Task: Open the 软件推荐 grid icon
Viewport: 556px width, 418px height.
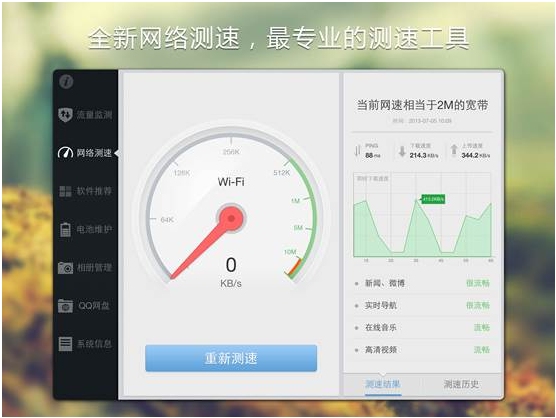Action: tap(65, 191)
